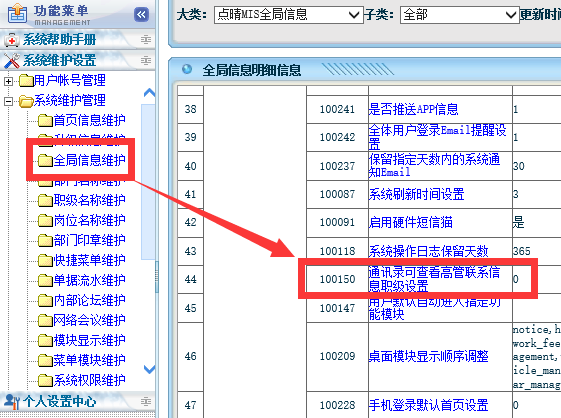Collapse the sidebar with double-arrow icon
This screenshot has width=561, height=418.
pos(141,15)
